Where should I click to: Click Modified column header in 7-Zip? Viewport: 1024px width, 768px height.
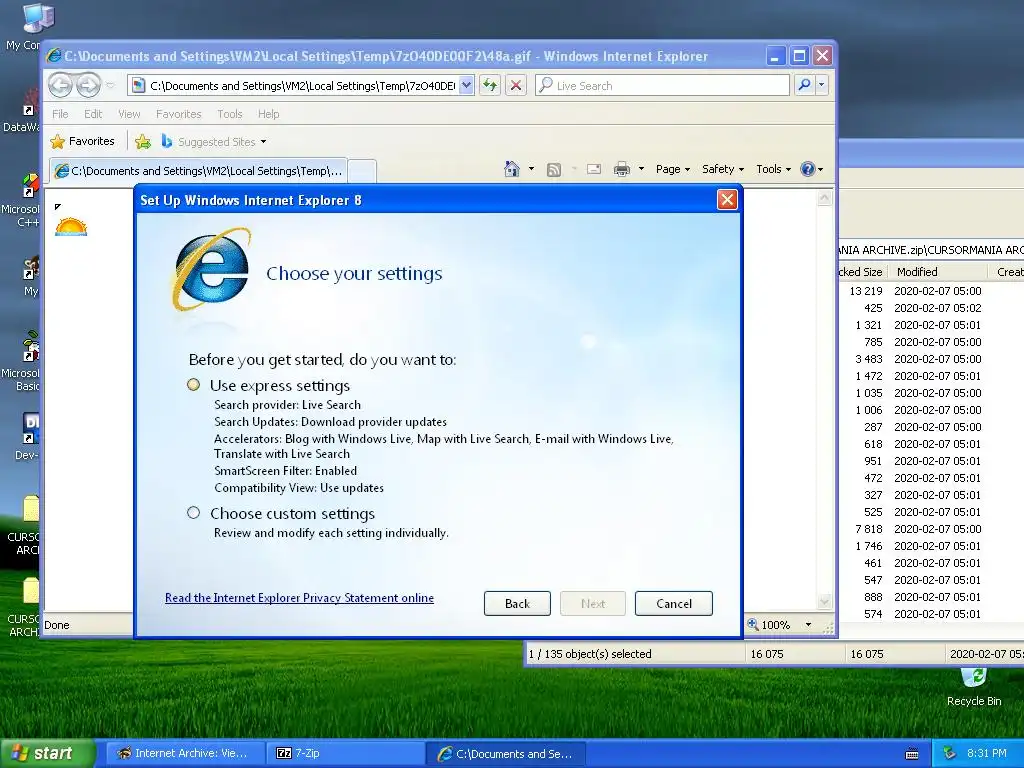938,272
